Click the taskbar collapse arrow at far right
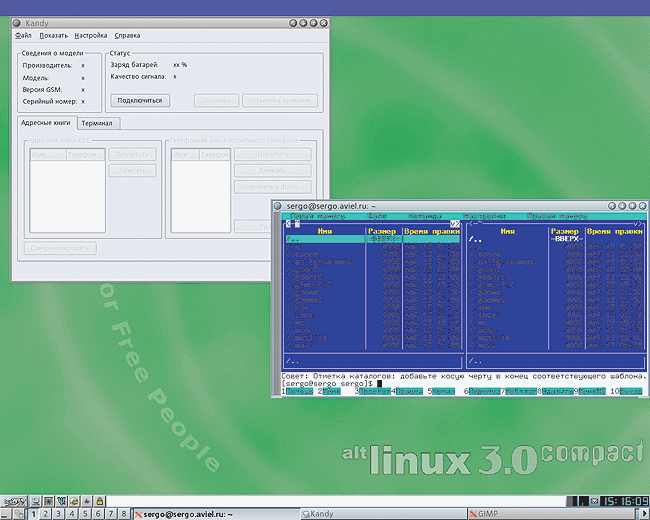This screenshot has height=520, width=650. pyautogui.click(x=645, y=514)
